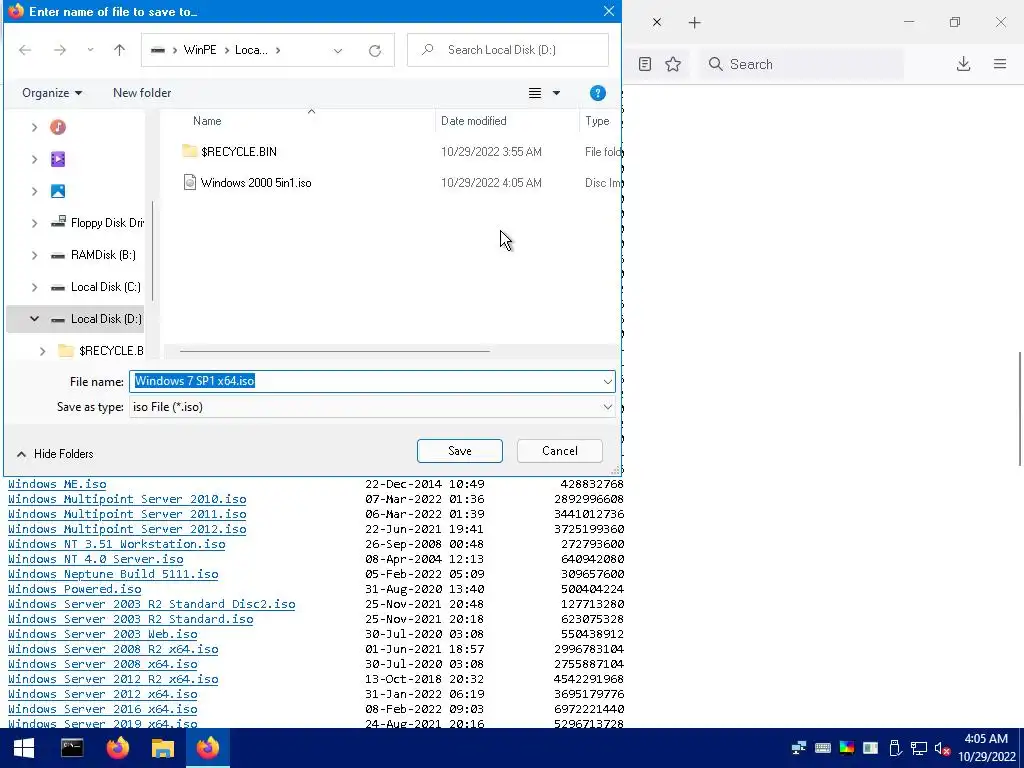This screenshot has height=768, width=1024.
Task: Go up one folder level
Action: [x=120, y=50]
